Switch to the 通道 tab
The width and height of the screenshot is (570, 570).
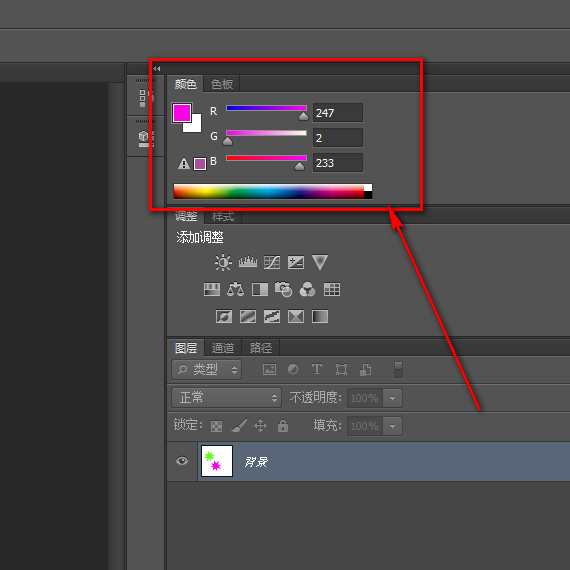[x=223, y=348]
